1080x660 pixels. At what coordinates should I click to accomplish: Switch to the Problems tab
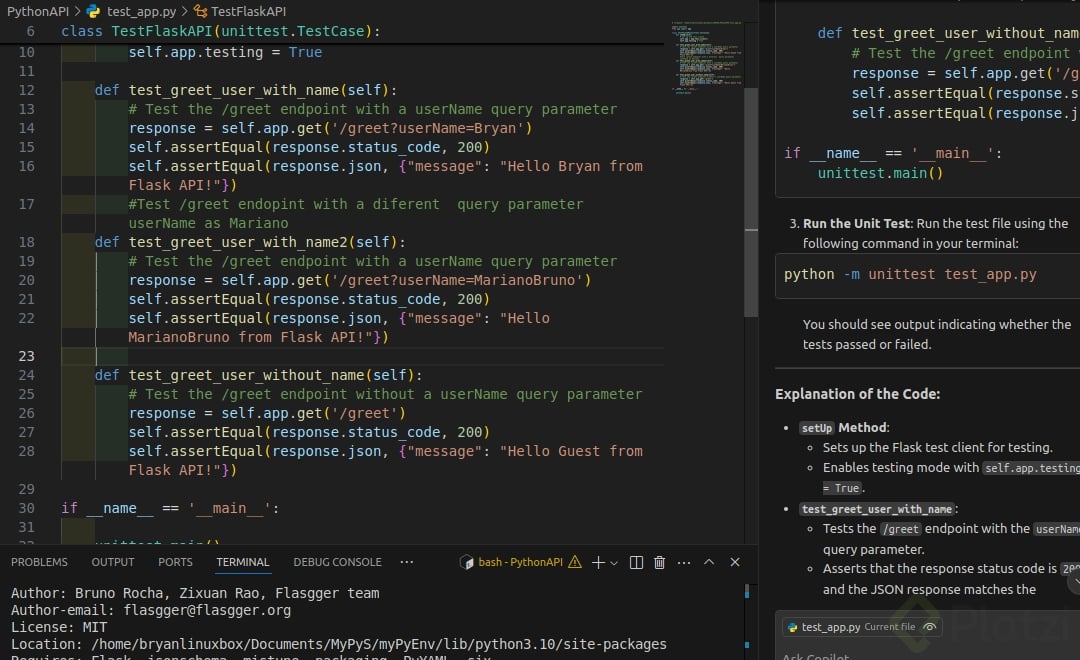tap(39, 562)
